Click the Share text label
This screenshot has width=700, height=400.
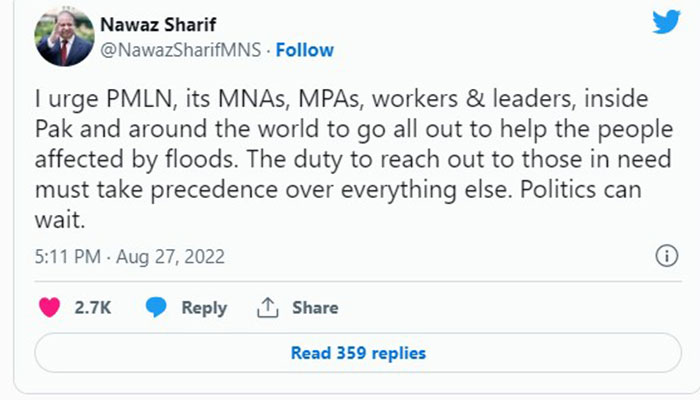coord(314,308)
